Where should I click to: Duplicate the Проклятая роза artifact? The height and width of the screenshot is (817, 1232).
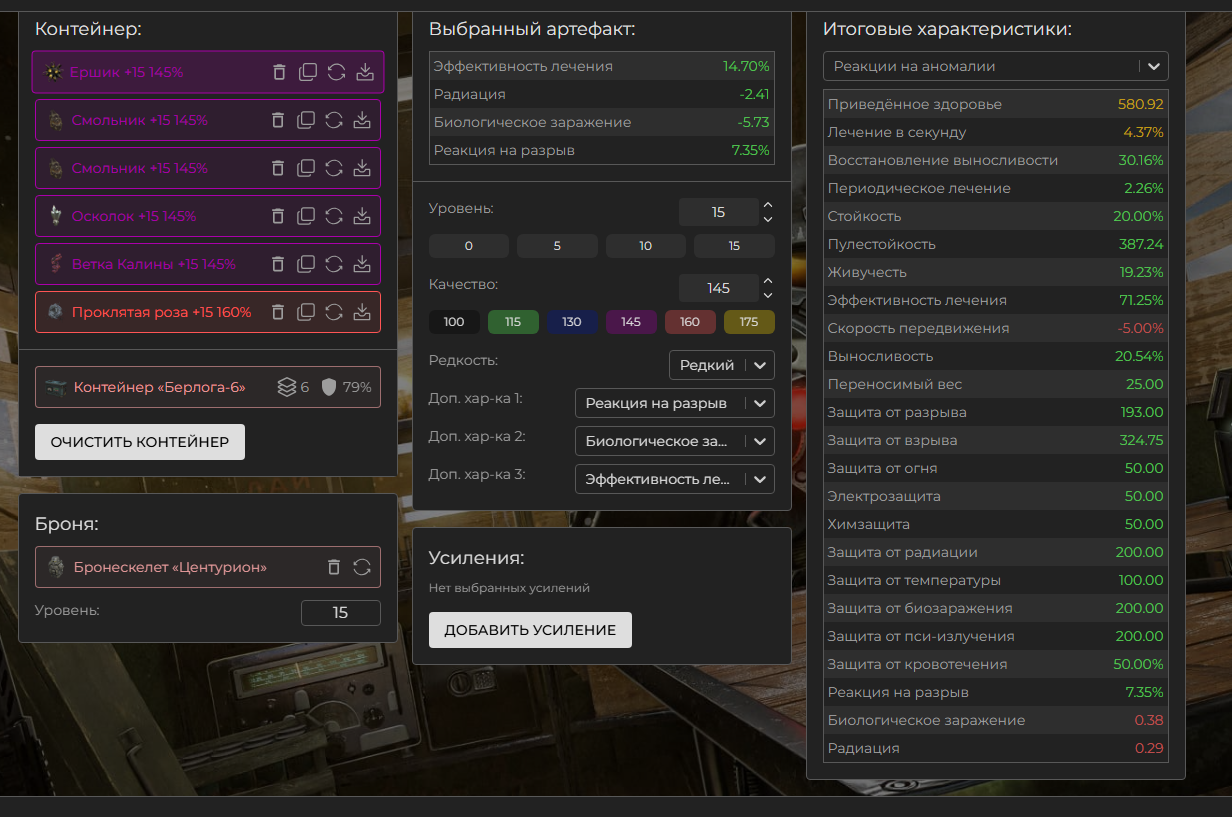click(x=306, y=312)
